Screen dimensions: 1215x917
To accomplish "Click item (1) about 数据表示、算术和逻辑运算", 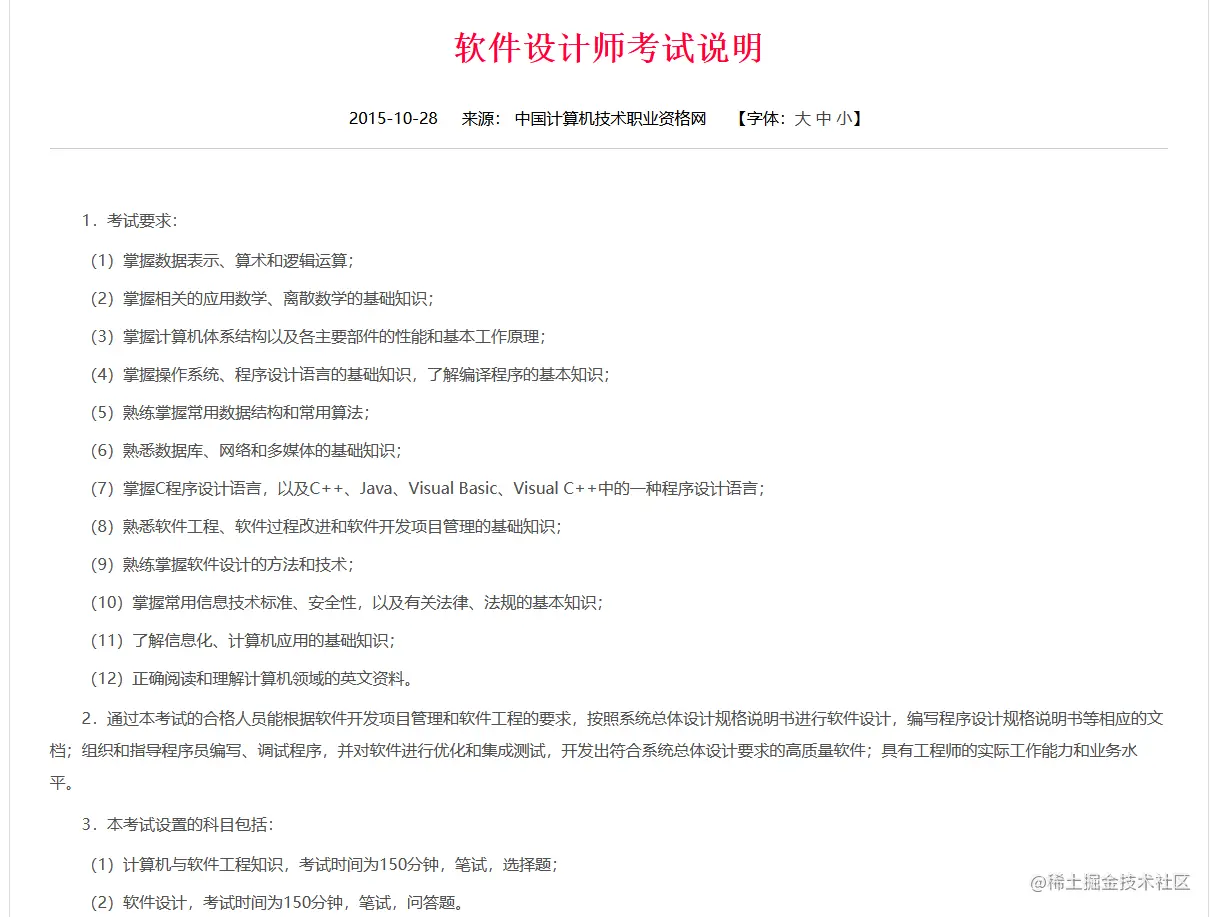I will [223, 260].
